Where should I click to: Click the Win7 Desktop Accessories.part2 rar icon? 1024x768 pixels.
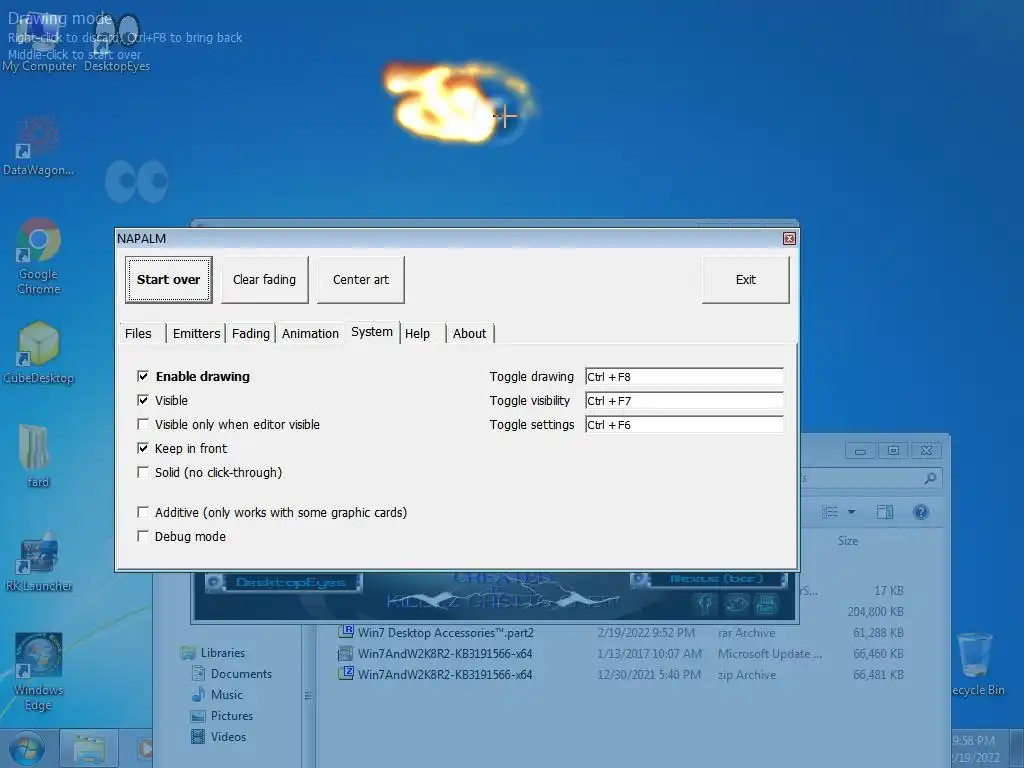(345, 632)
